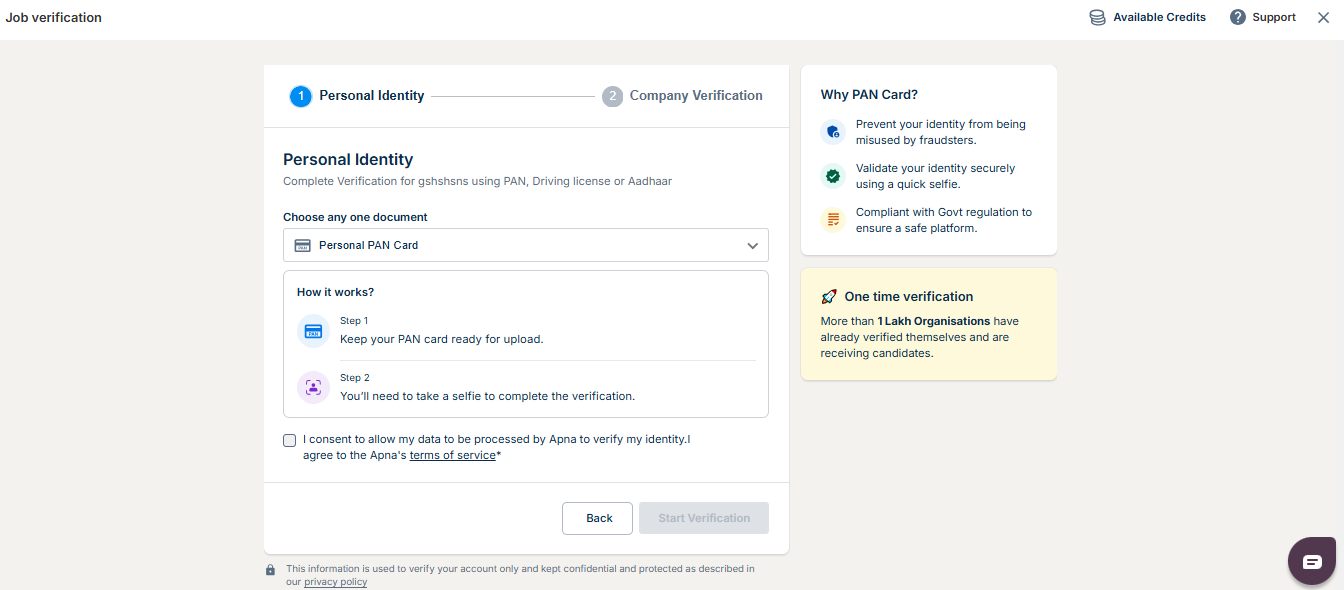Close the Job verification page

pos(1323,17)
